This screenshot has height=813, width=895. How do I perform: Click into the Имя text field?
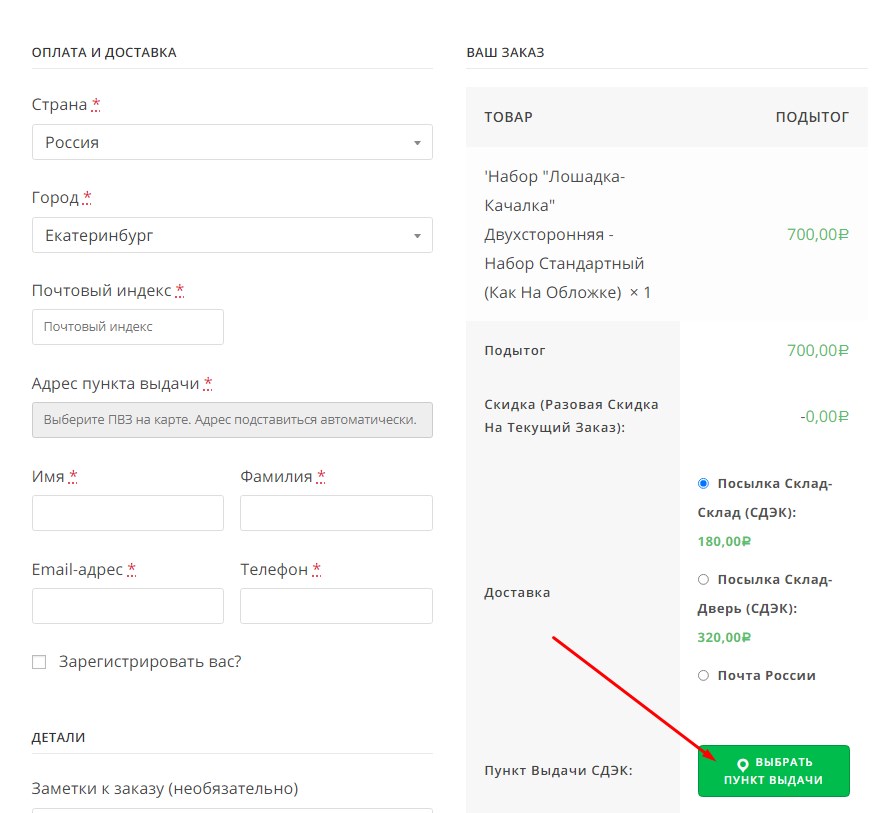128,513
